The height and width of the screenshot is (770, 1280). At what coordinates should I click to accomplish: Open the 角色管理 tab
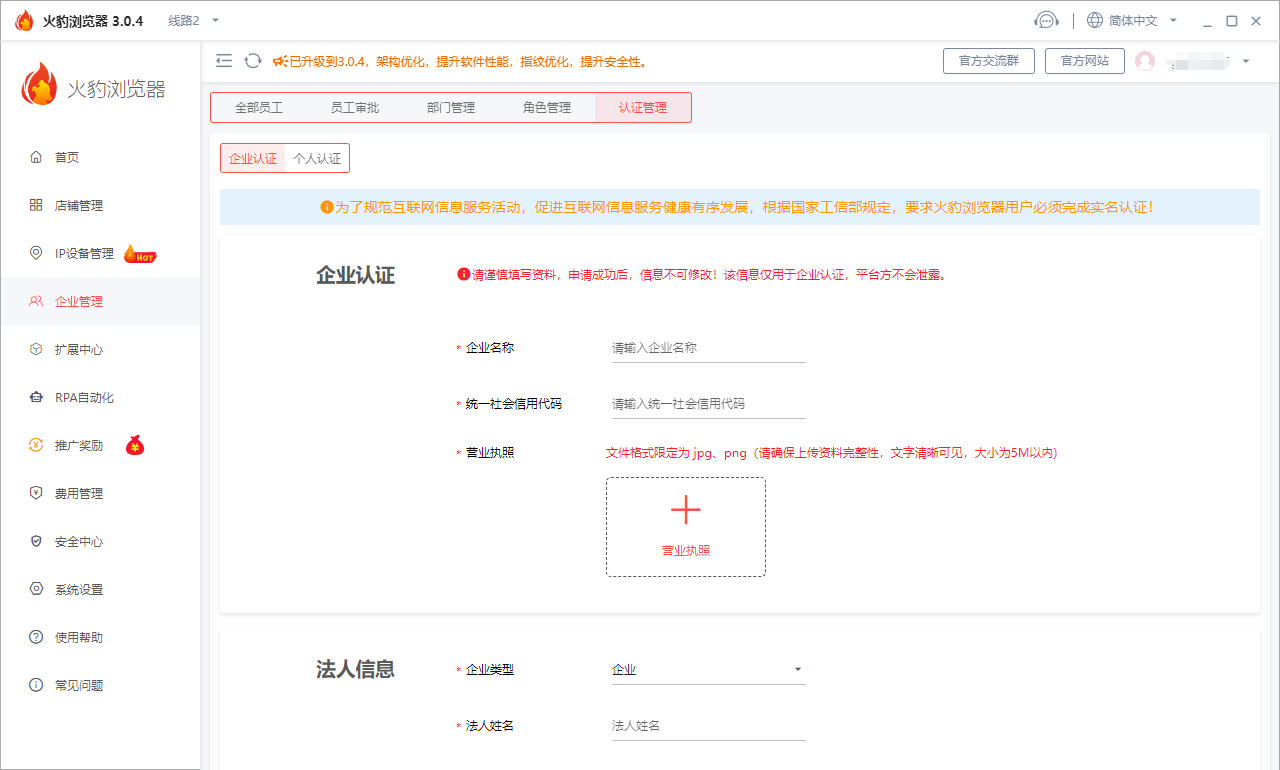[x=548, y=106]
